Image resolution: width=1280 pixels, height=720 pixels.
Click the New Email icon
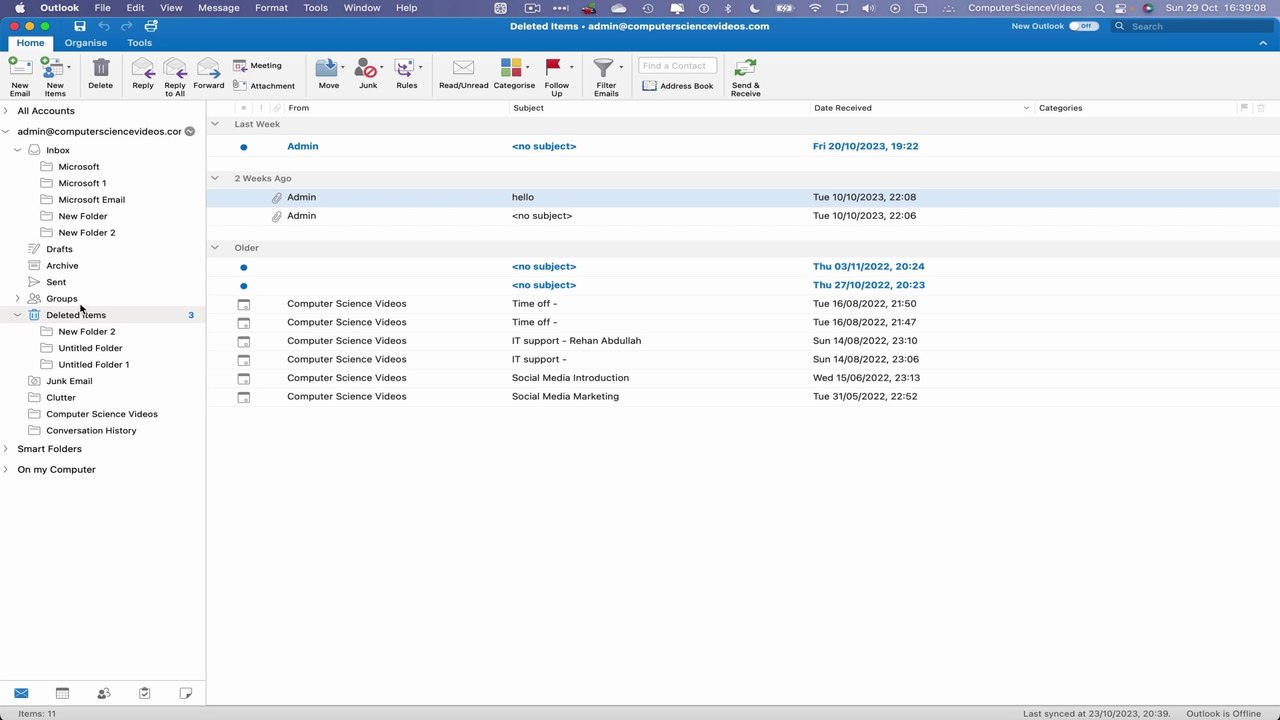tap(20, 69)
